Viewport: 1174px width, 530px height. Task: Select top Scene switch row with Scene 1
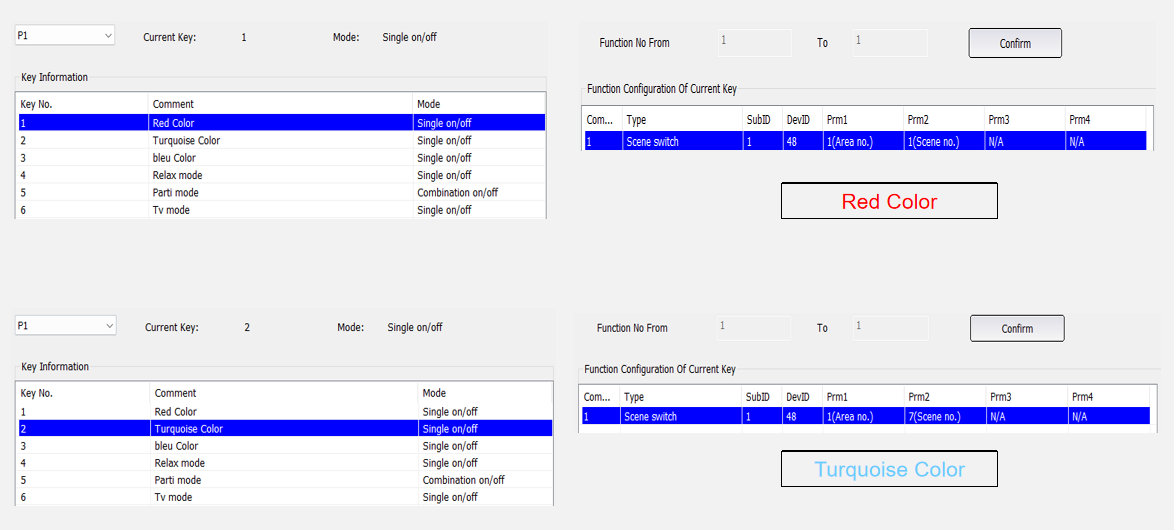point(865,141)
